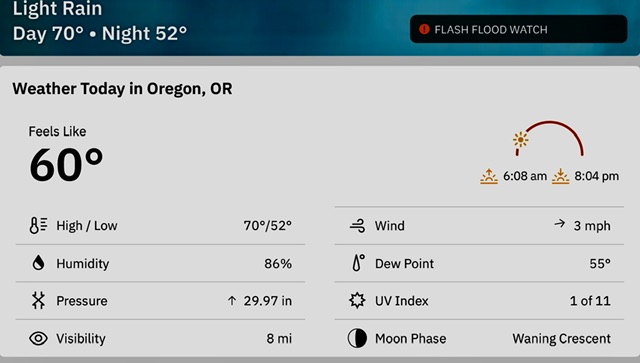Click the red alert exclamation icon
Screen dimensions: 640x363
click(x=424, y=29)
